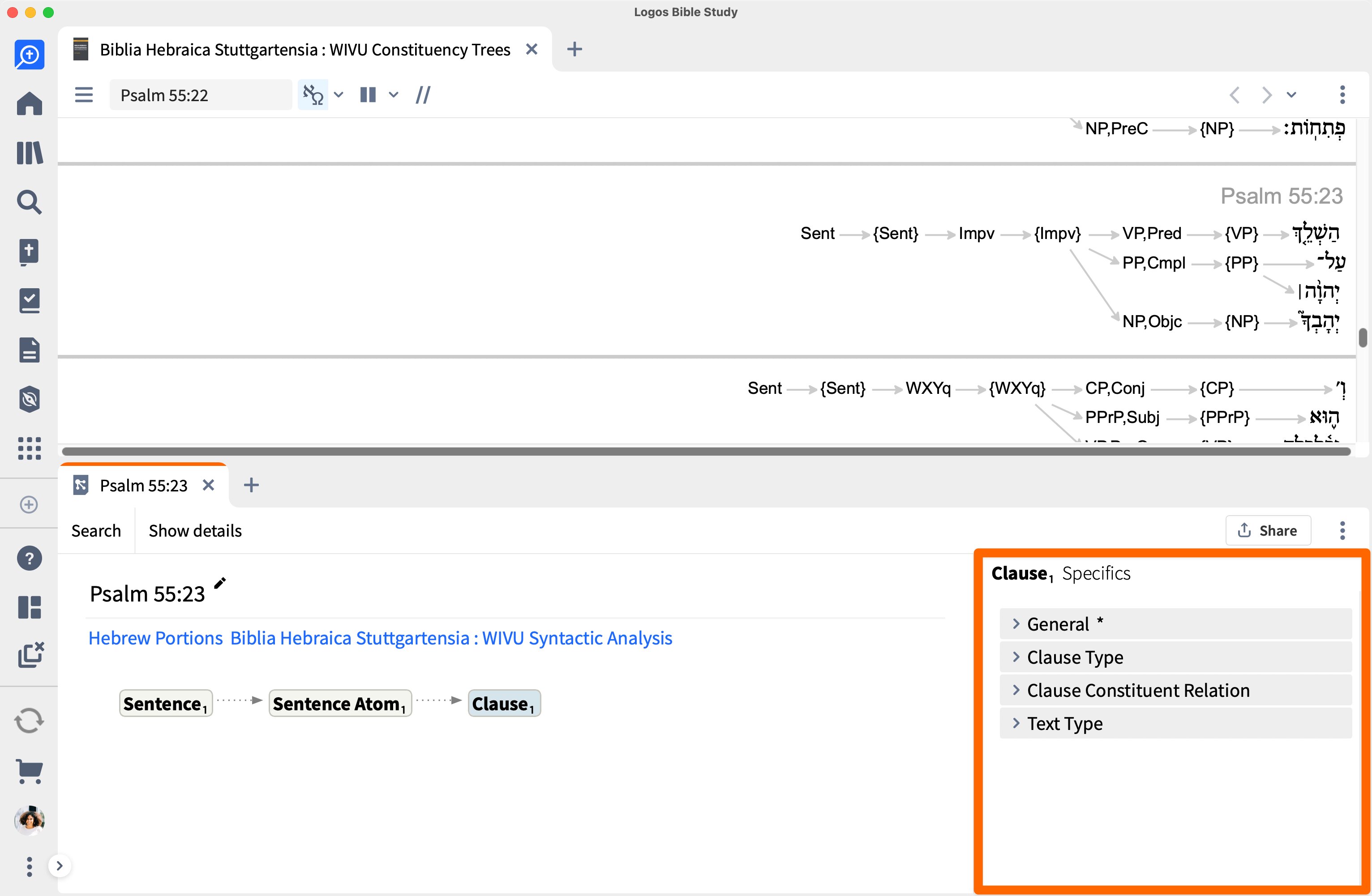Click the vertical scrollbar thumb
Viewport: 1372px width, 896px height.
coord(1363,337)
